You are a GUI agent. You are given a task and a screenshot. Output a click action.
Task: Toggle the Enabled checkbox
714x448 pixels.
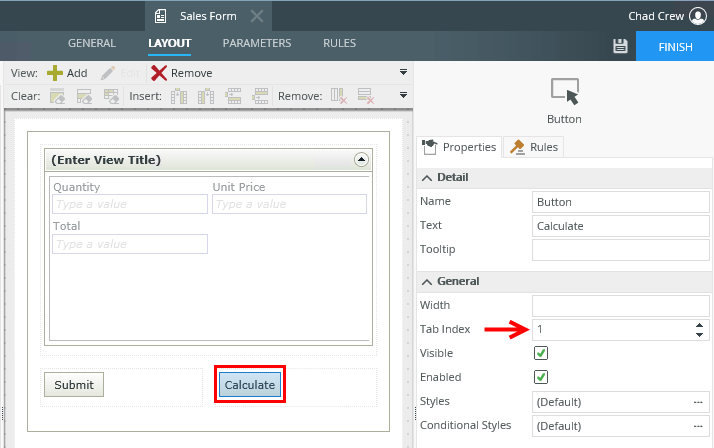541,377
